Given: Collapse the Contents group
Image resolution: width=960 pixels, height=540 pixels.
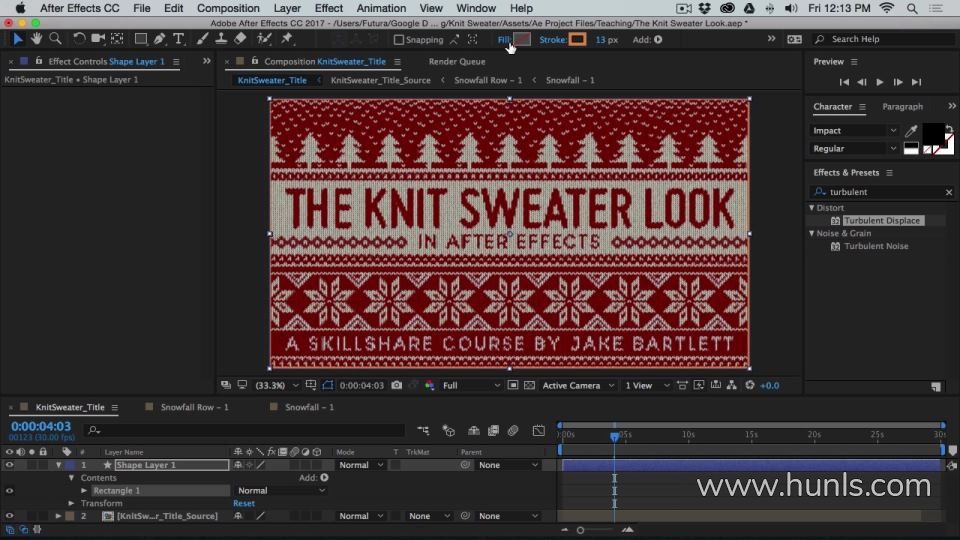Looking at the screenshot, I should (x=71, y=478).
